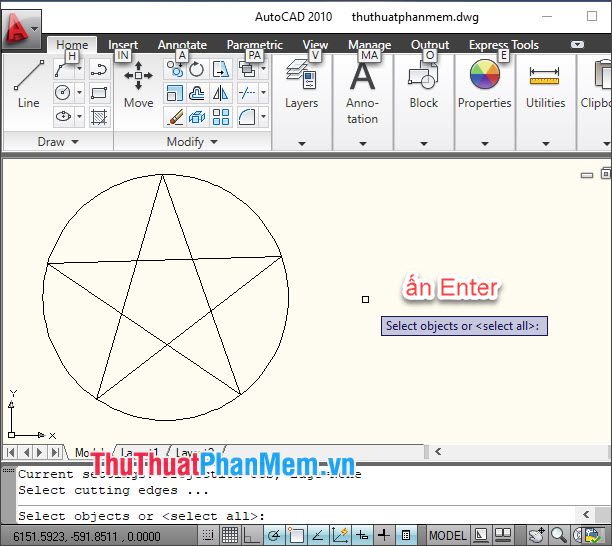Open the Layers panel button
Image resolution: width=612 pixels, height=546 pixels.
coord(302,102)
